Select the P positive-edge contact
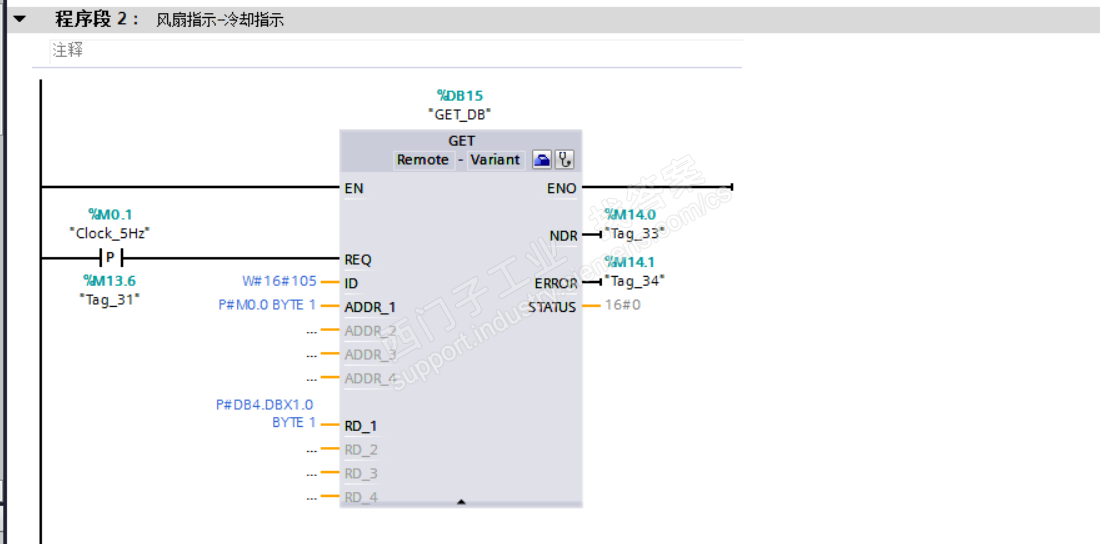1100x544 pixels. coord(110,259)
